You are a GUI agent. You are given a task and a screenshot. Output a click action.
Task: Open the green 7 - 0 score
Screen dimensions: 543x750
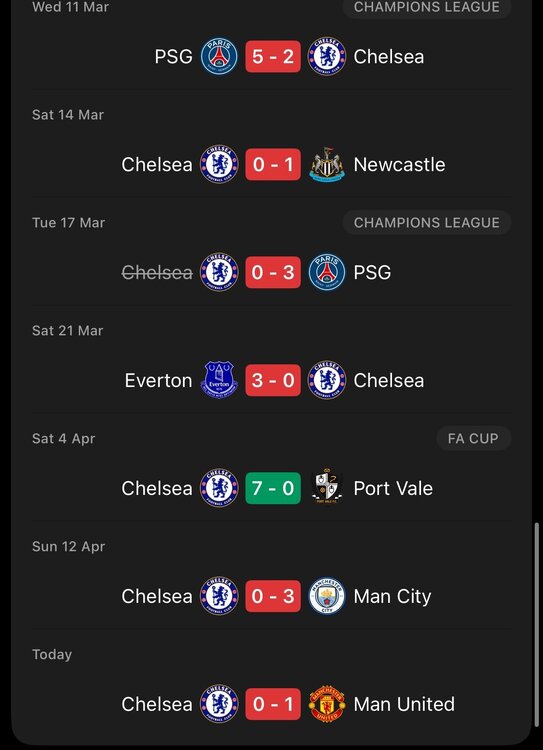[273, 488]
